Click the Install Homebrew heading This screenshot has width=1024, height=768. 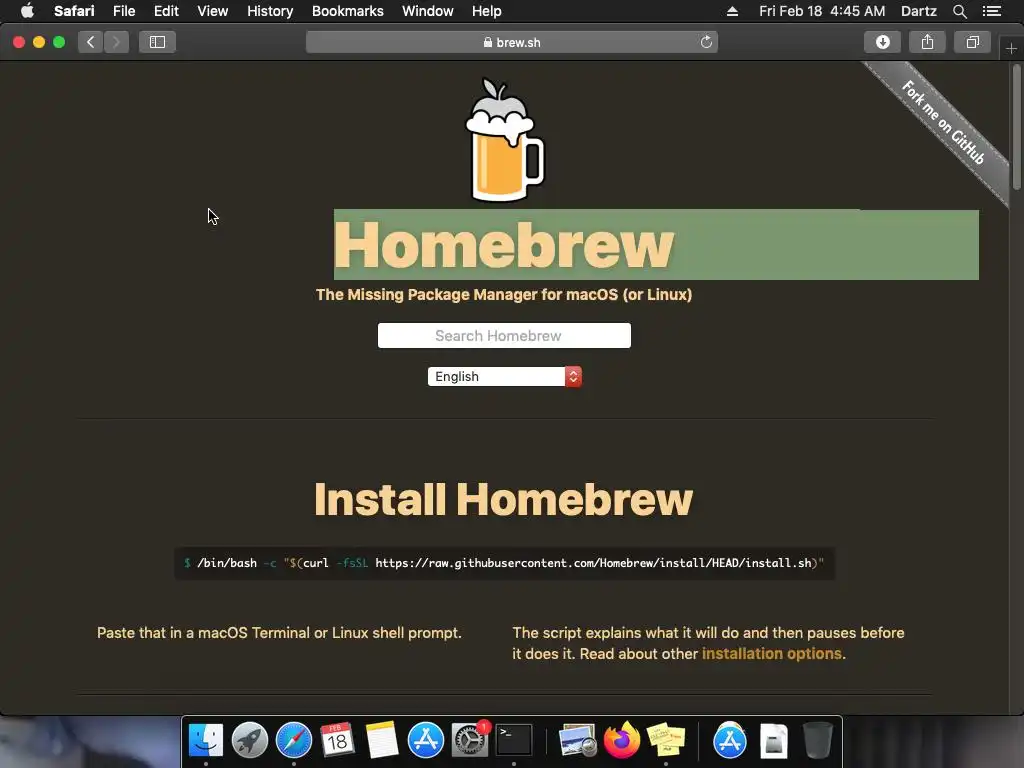coord(504,500)
